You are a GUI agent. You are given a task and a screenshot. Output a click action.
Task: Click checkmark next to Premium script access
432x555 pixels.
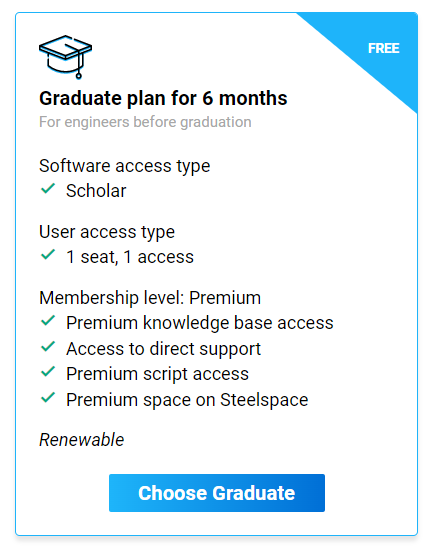[x=48, y=372]
